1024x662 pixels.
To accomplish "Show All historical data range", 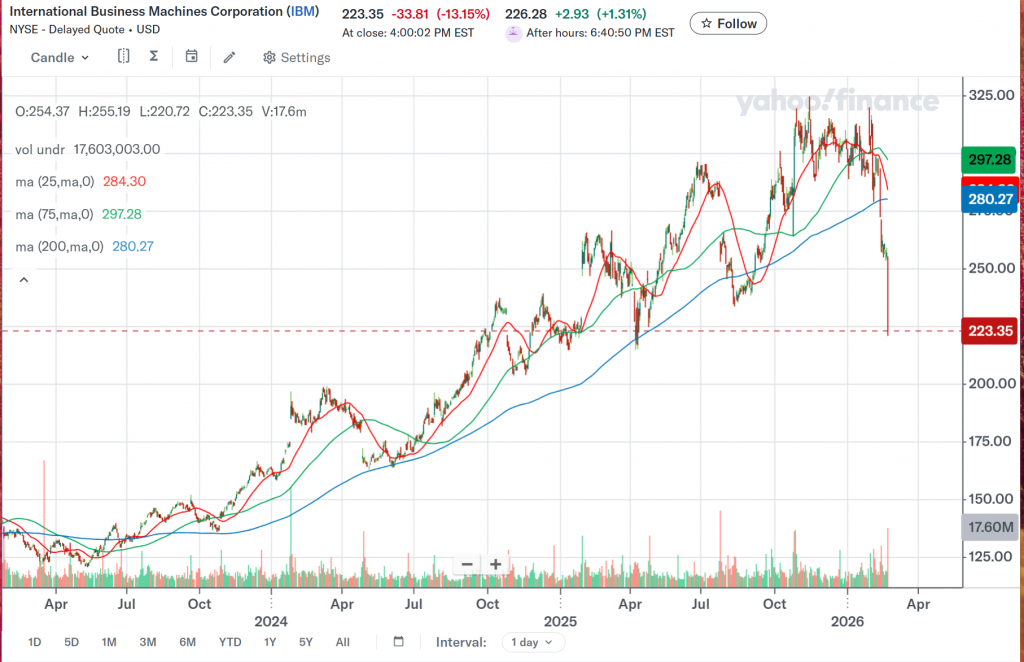I will (x=343, y=642).
